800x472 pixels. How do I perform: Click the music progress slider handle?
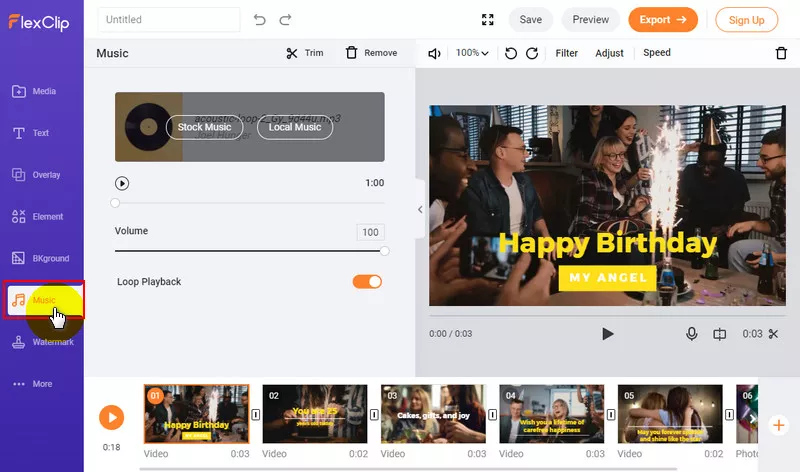(115, 203)
